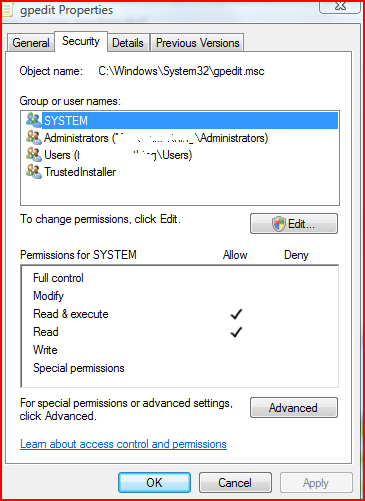Click the Users group icon
Viewport: 365px width, 501px height.
tap(34, 154)
